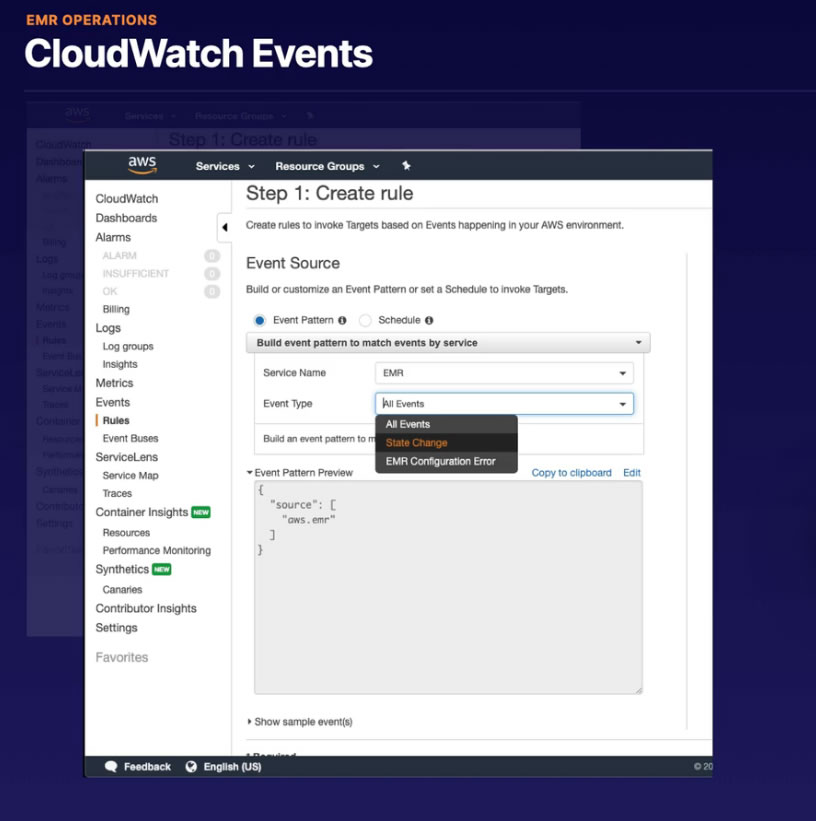Collapse the Event Pattern Preview section
Image resolution: width=816 pixels, height=821 pixels.
click(300, 473)
